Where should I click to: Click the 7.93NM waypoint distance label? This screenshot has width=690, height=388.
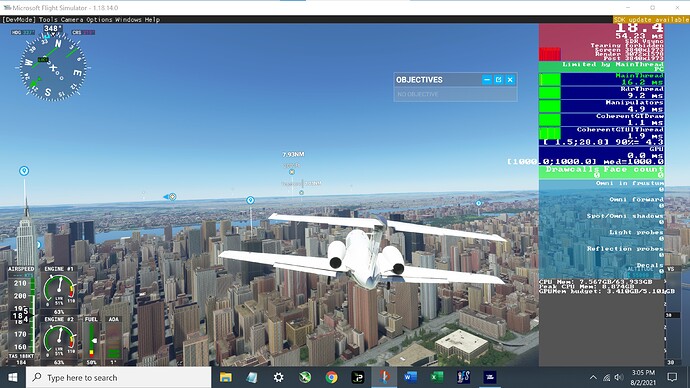click(x=293, y=154)
